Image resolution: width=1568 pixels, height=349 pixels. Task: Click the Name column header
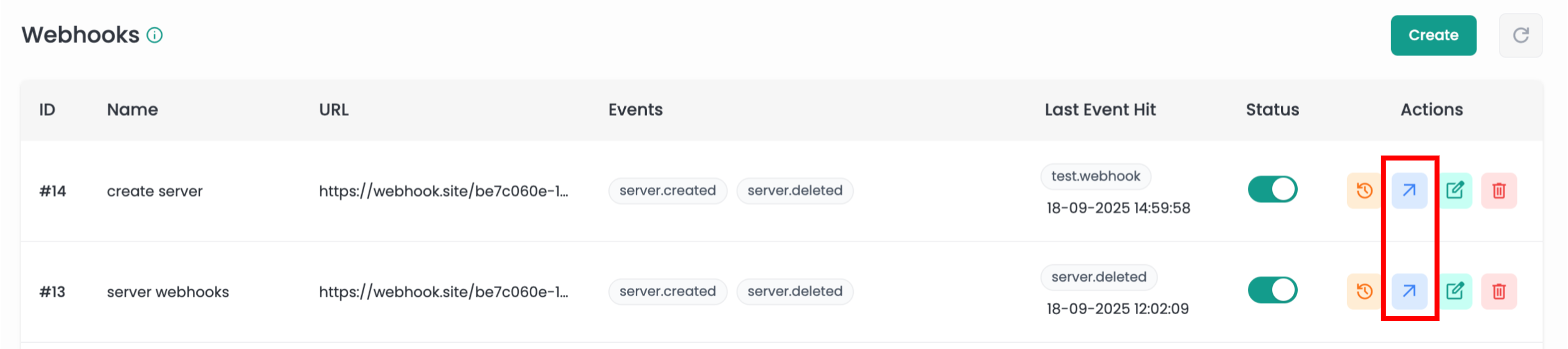click(x=132, y=110)
